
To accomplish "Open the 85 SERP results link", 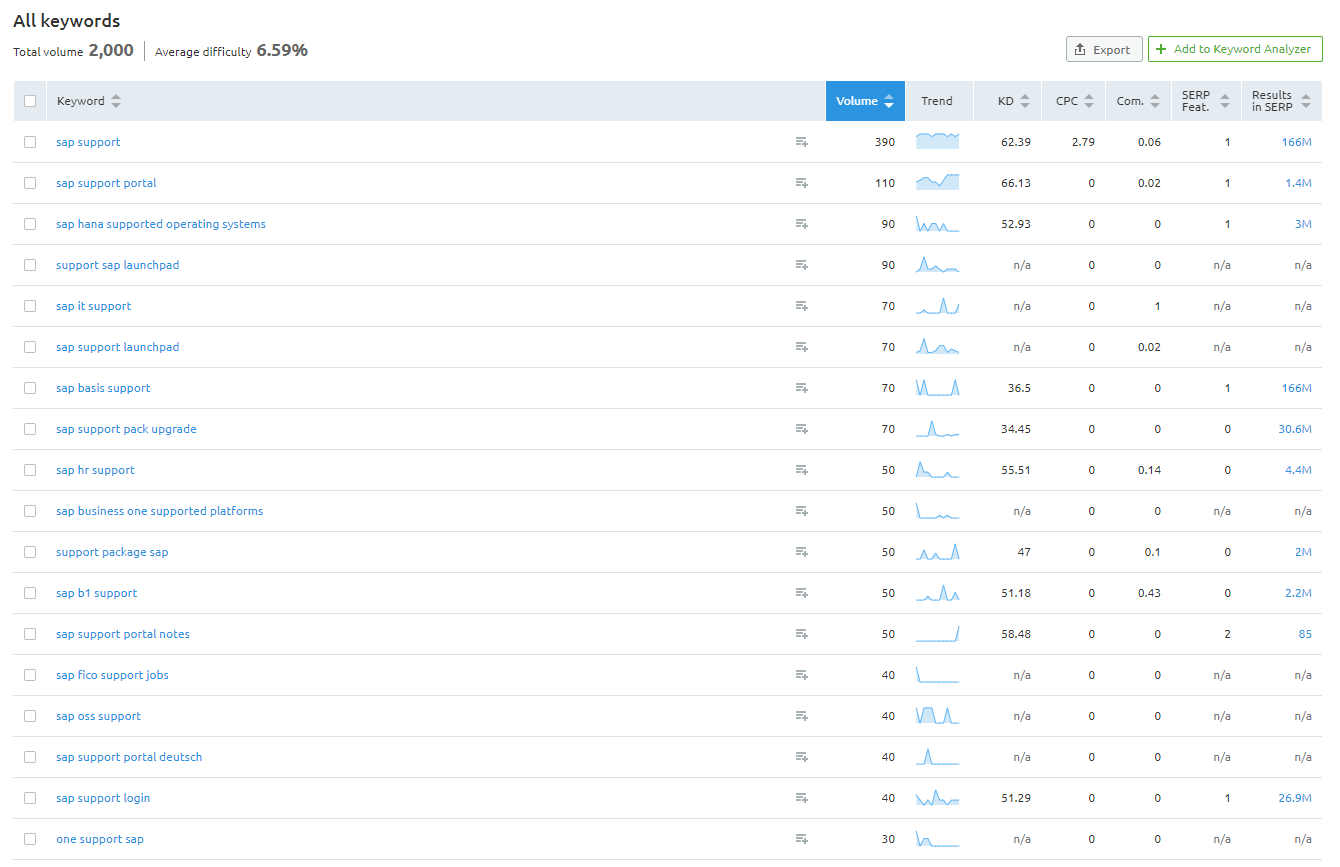I will pos(1305,634).
